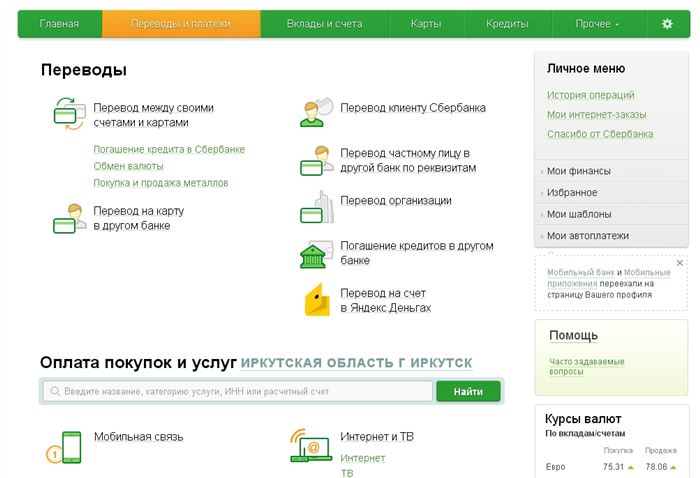Expand Мои шаблоны section

(x=611, y=214)
